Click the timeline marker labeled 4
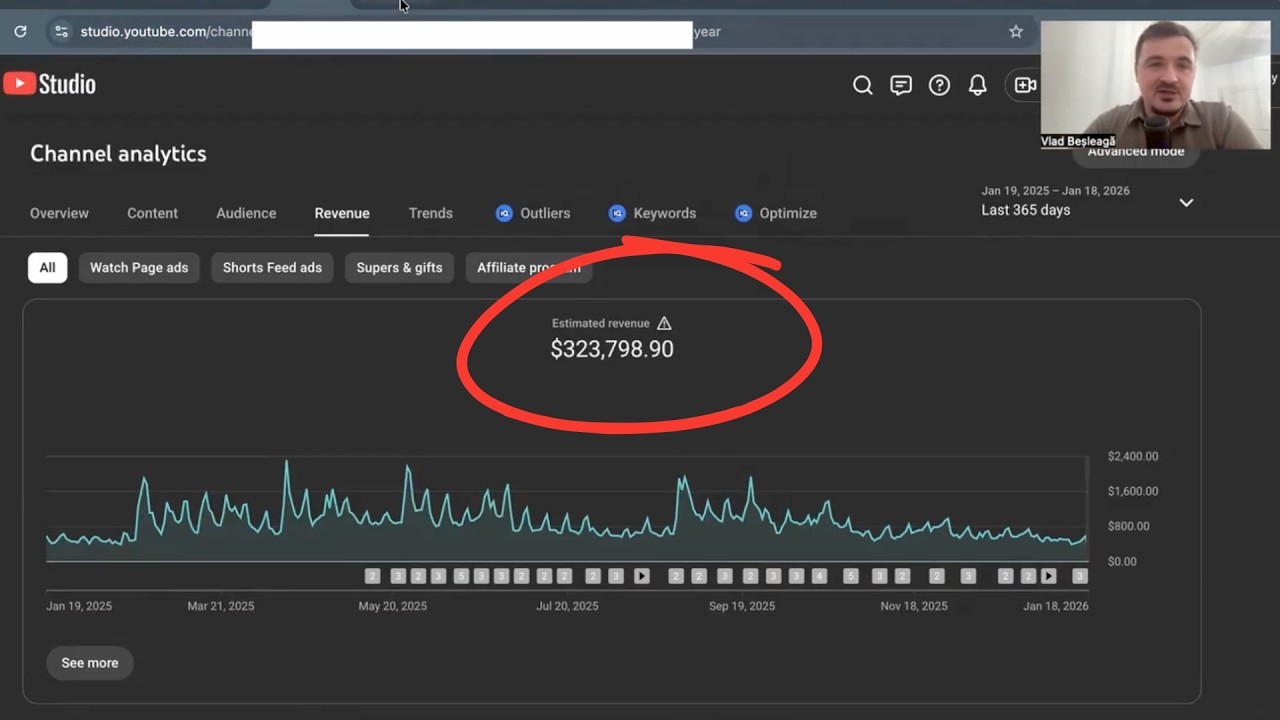This screenshot has height=720, width=1280. (x=819, y=576)
